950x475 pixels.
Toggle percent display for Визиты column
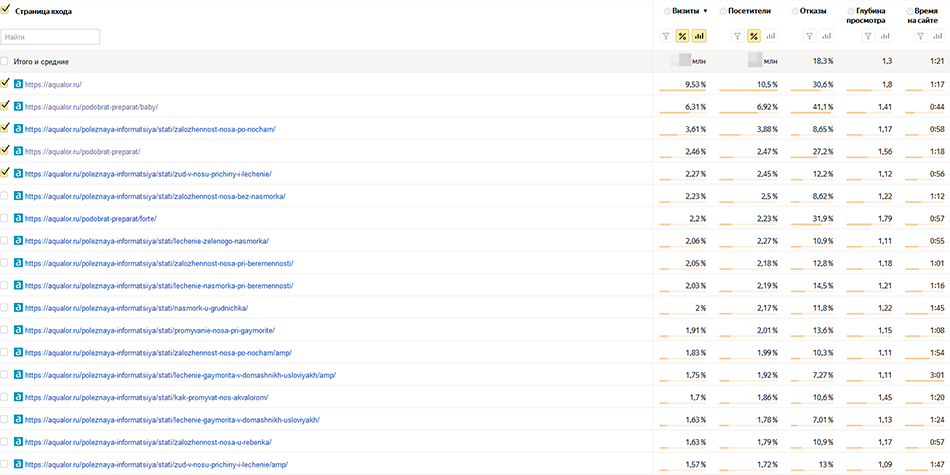click(x=682, y=37)
